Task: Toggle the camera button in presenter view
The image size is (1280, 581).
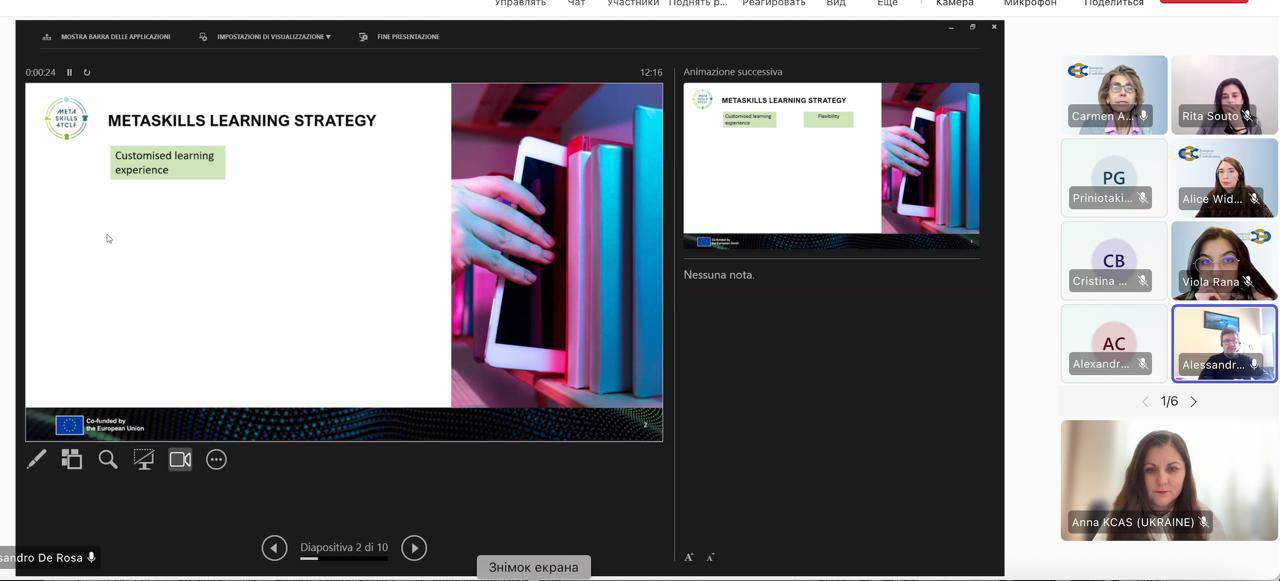Action: click(x=180, y=460)
